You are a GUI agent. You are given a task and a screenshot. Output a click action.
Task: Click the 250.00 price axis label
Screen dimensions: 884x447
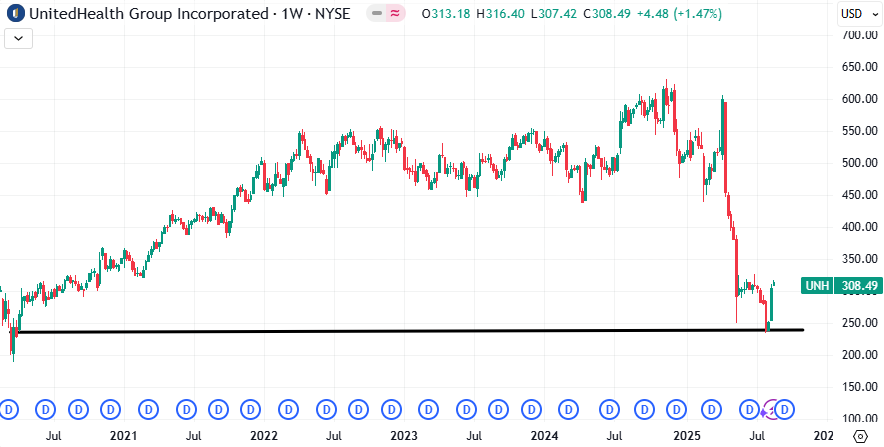(x=860, y=323)
